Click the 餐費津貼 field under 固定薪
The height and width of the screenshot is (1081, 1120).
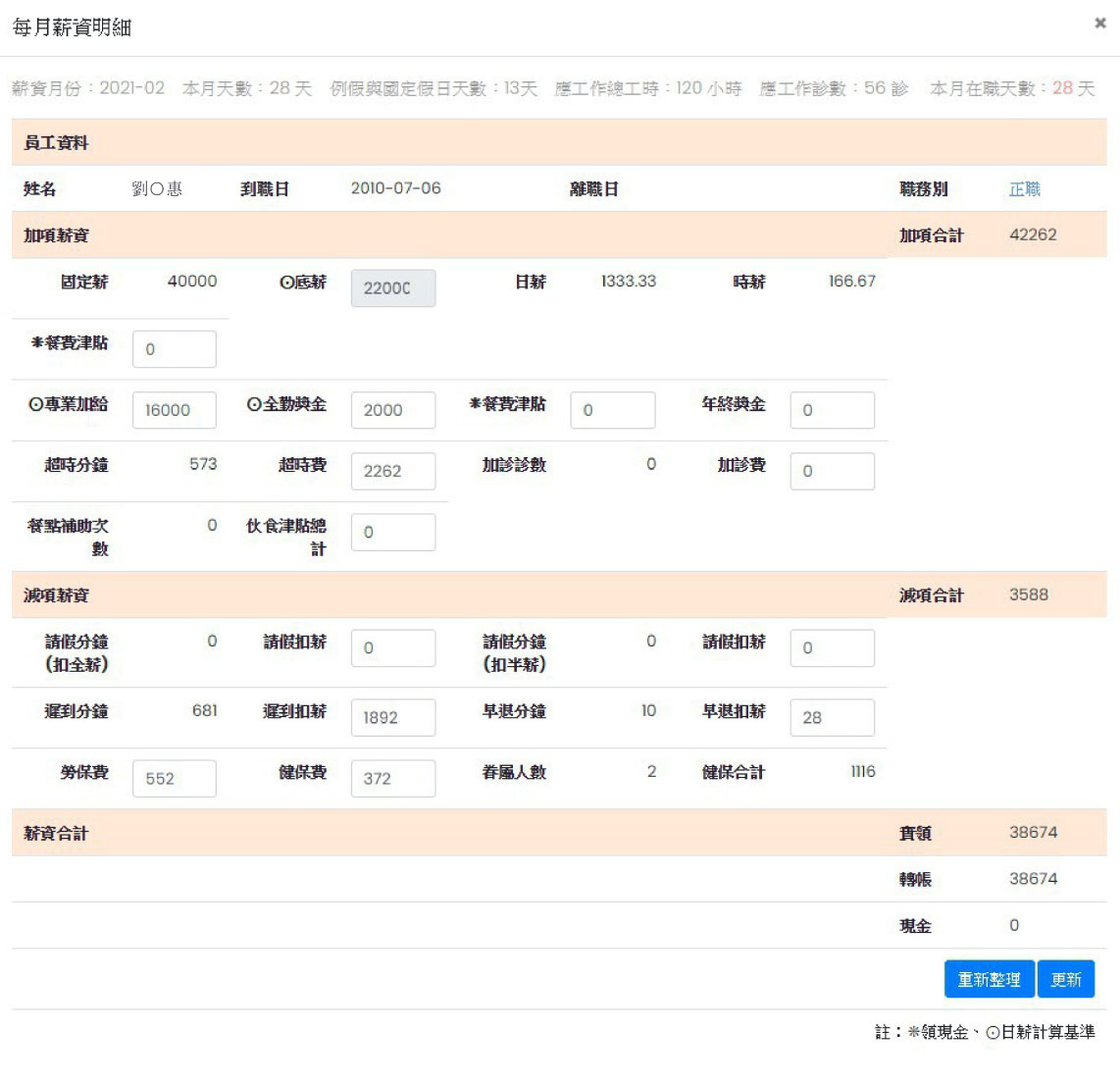[174, 349]
